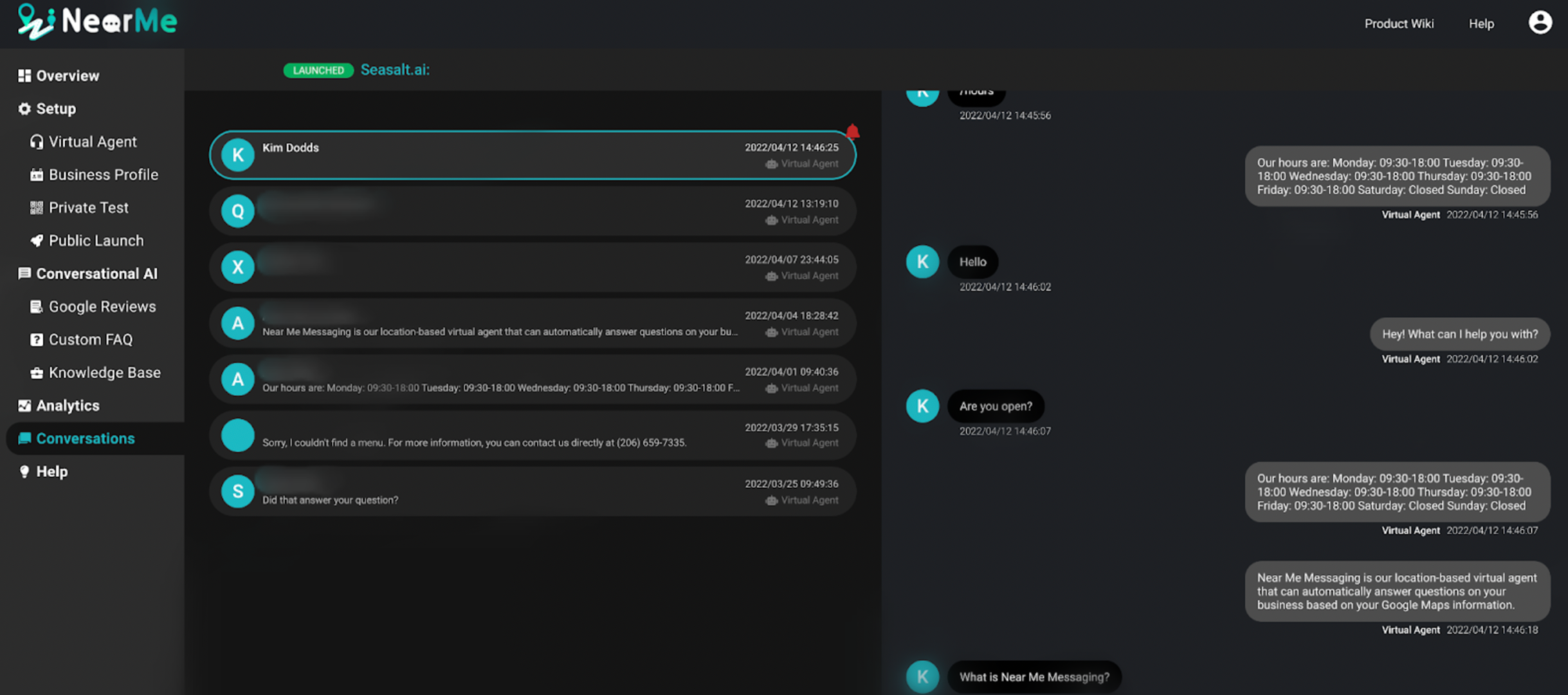Select the Kim Dodds conversation
This screenshot has height=695, width=1568.
(x=533, y=155)
